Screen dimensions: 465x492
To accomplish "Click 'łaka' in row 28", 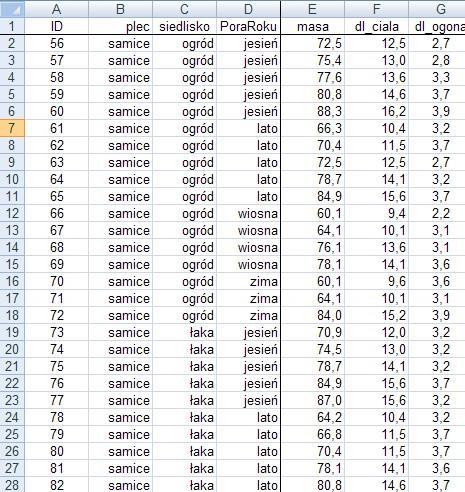I will click(x=184, y=485).
